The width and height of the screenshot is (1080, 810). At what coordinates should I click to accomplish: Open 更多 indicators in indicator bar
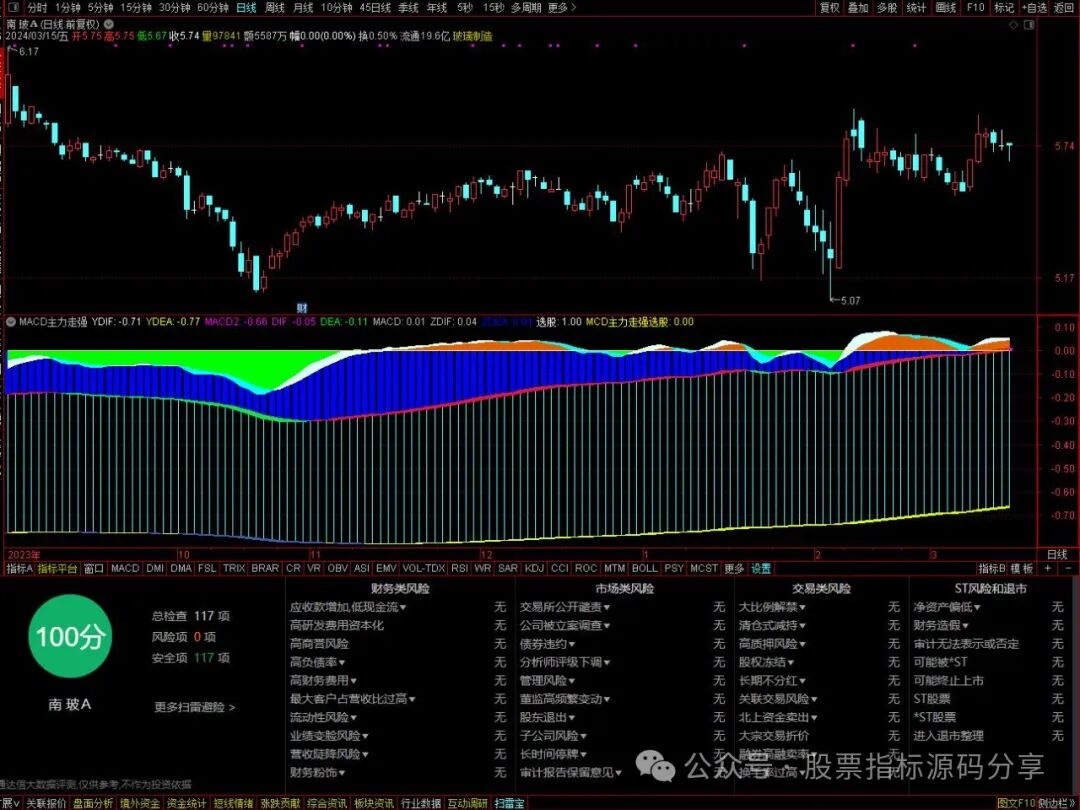point(734,568)
